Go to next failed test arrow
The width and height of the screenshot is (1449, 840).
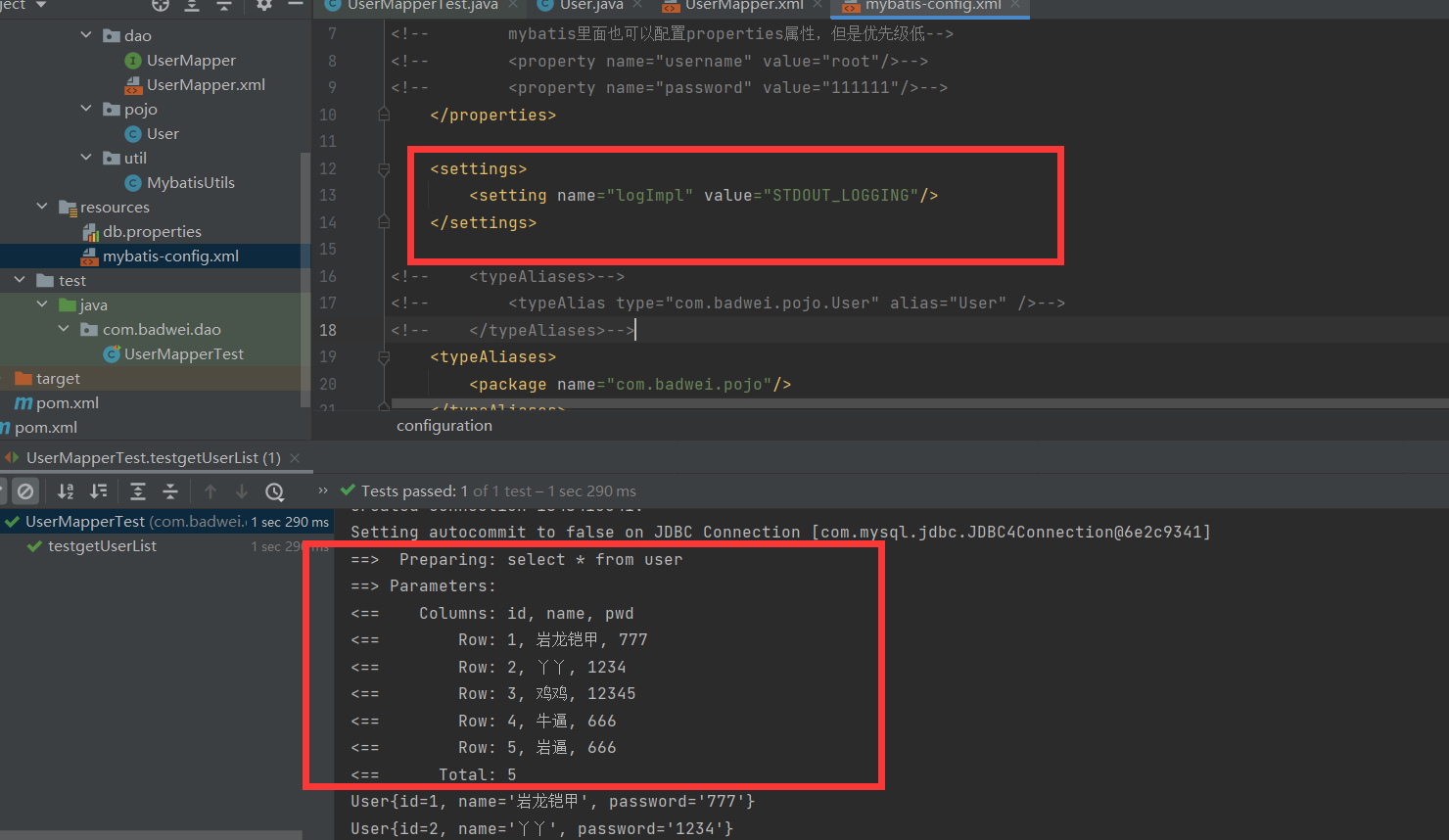point(242,491)
